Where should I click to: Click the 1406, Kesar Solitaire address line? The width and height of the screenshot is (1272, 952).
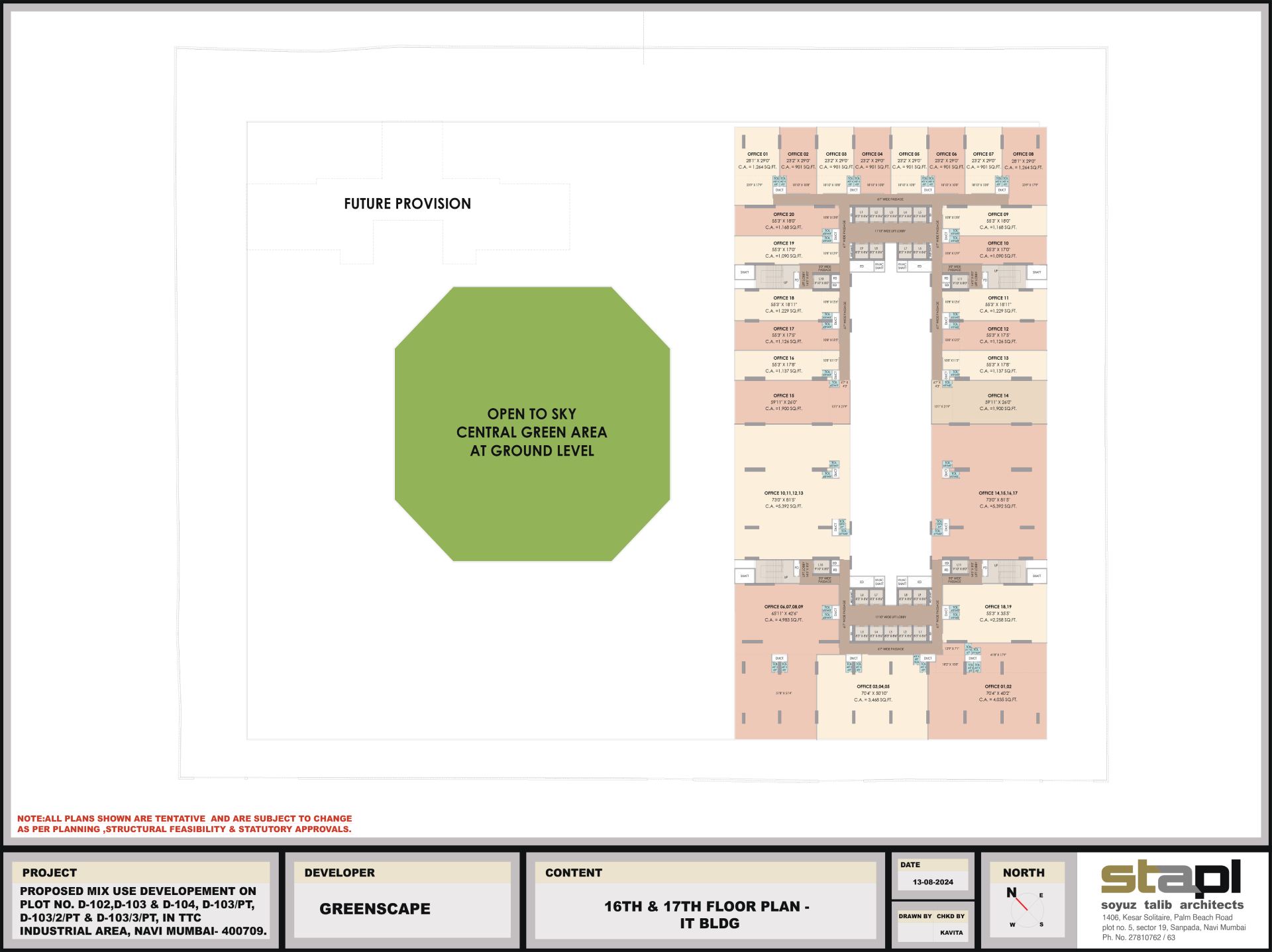[x=1167, y=918]
